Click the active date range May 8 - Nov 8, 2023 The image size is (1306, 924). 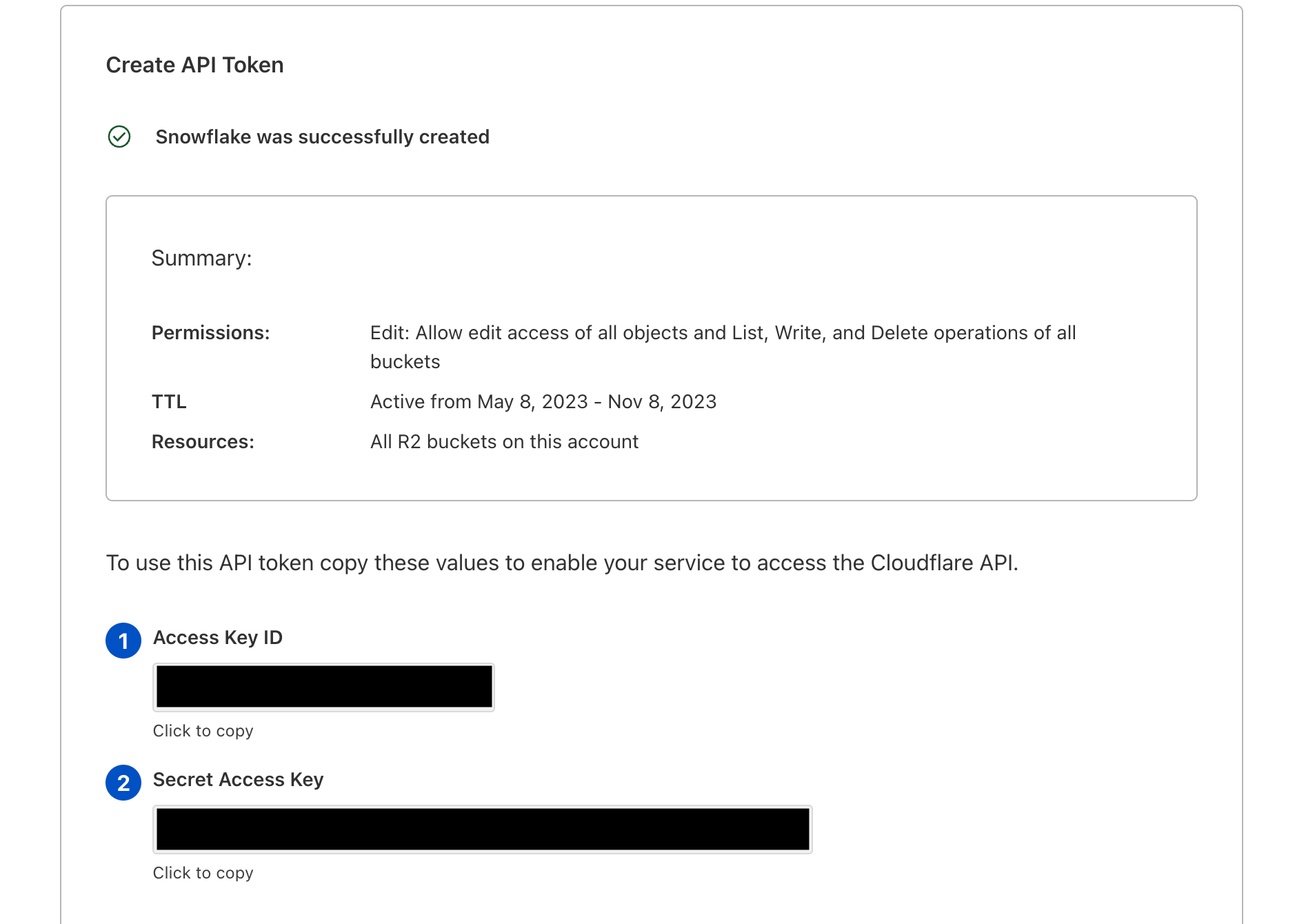pyautogui.click(x=543, y=401)
